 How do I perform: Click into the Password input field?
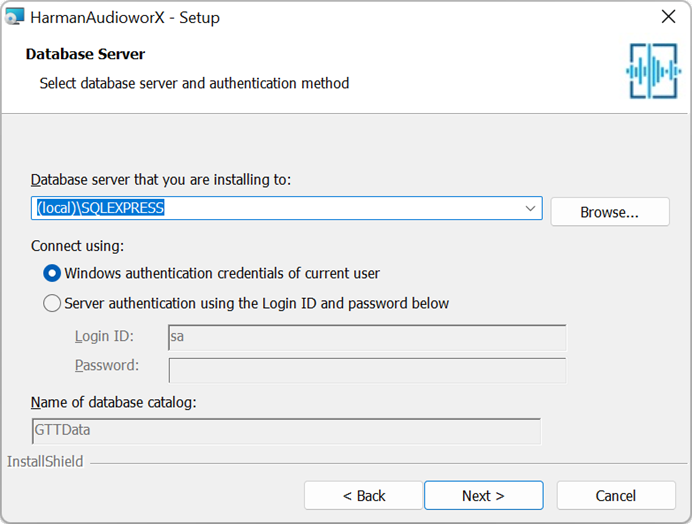367,370
